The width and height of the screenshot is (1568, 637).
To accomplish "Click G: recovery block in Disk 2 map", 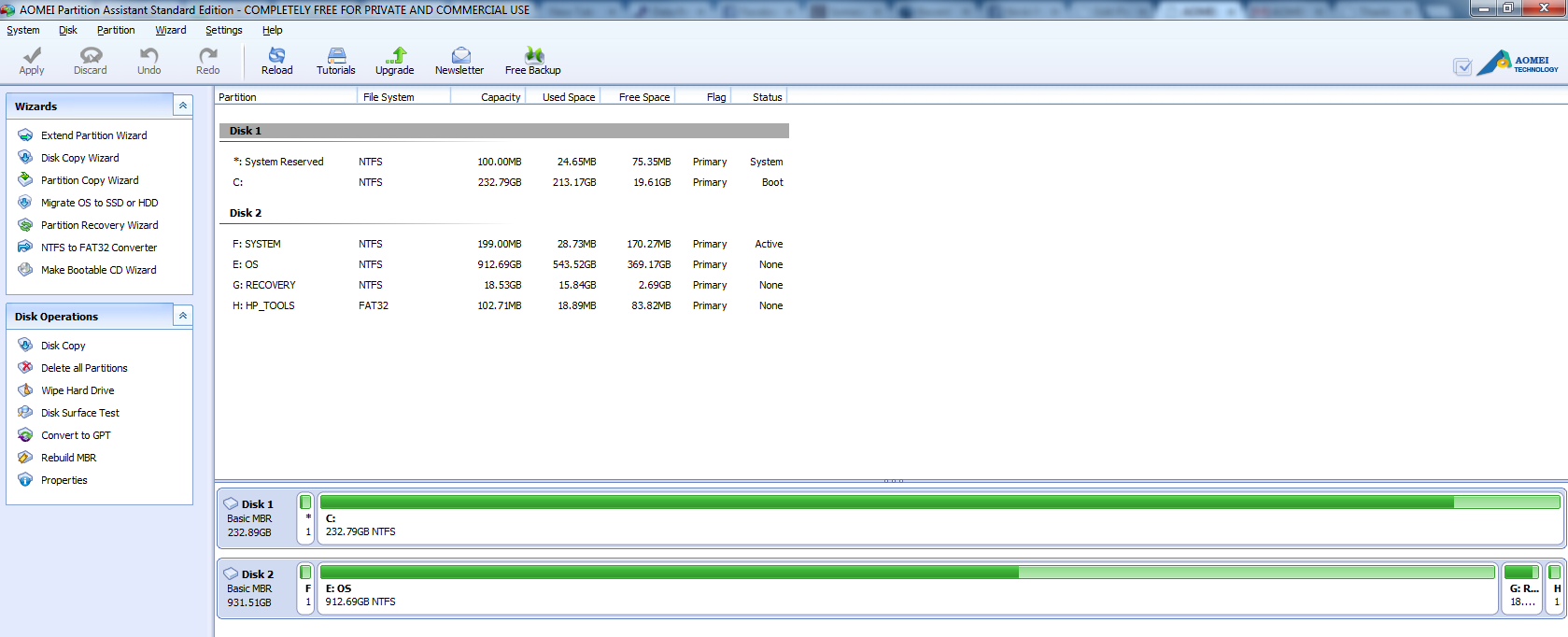I will [x=1522, y=588].
